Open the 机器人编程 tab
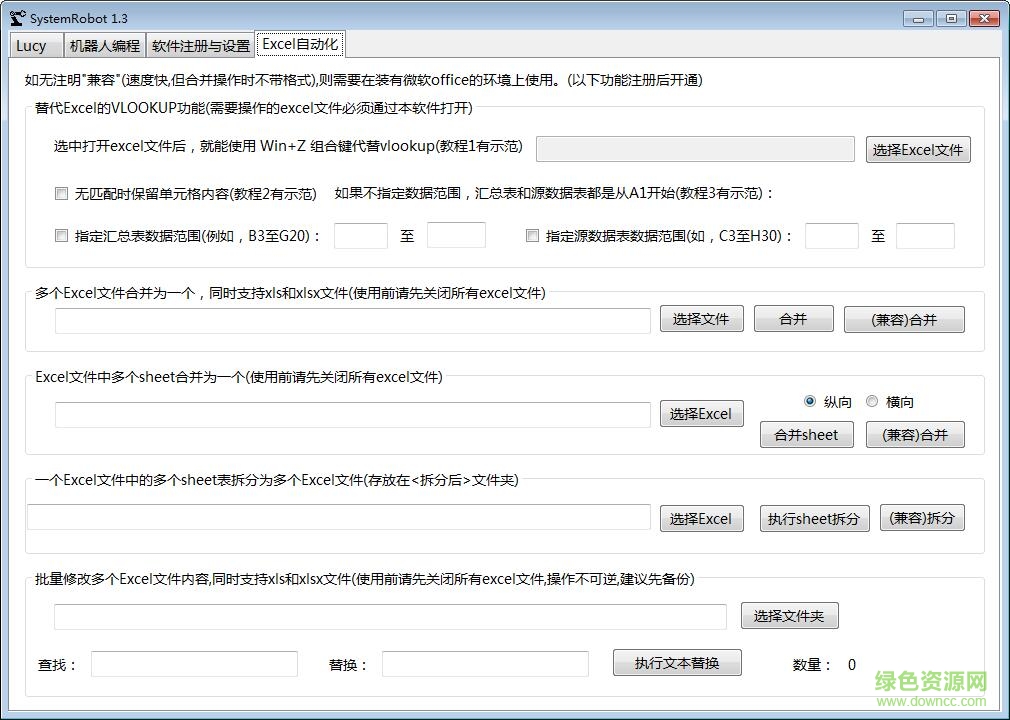This screenshot has width=1010, height=720. (104, 45)
